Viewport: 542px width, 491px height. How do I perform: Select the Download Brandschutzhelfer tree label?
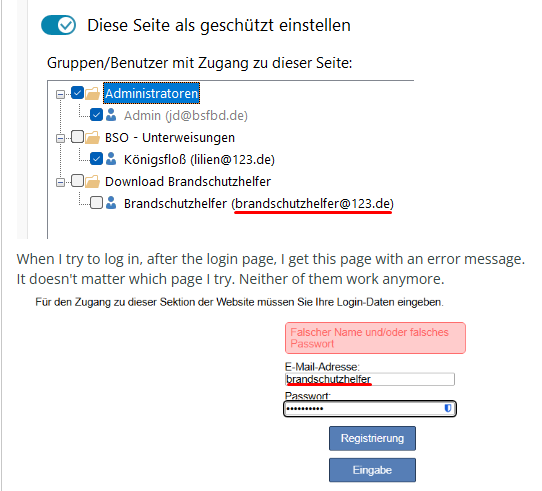pyautogui.click(x=188, y=182)
